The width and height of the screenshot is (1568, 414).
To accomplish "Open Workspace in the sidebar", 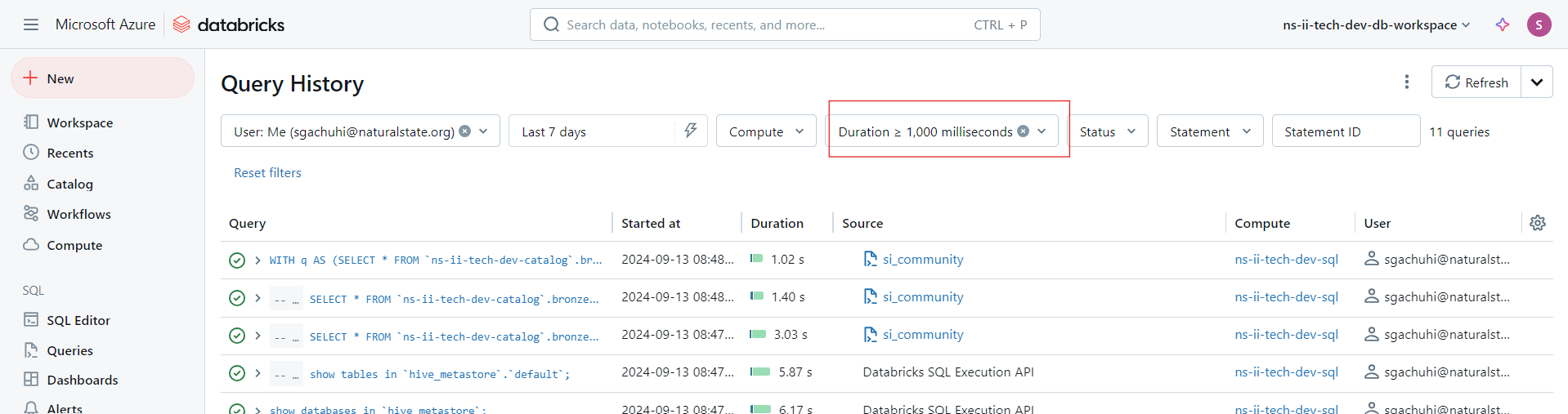I will tap(79, 122).
